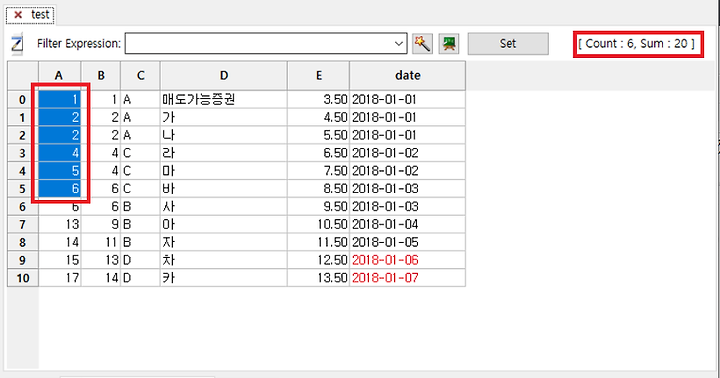
Task: Select row header 2
Action: point(23,135)
